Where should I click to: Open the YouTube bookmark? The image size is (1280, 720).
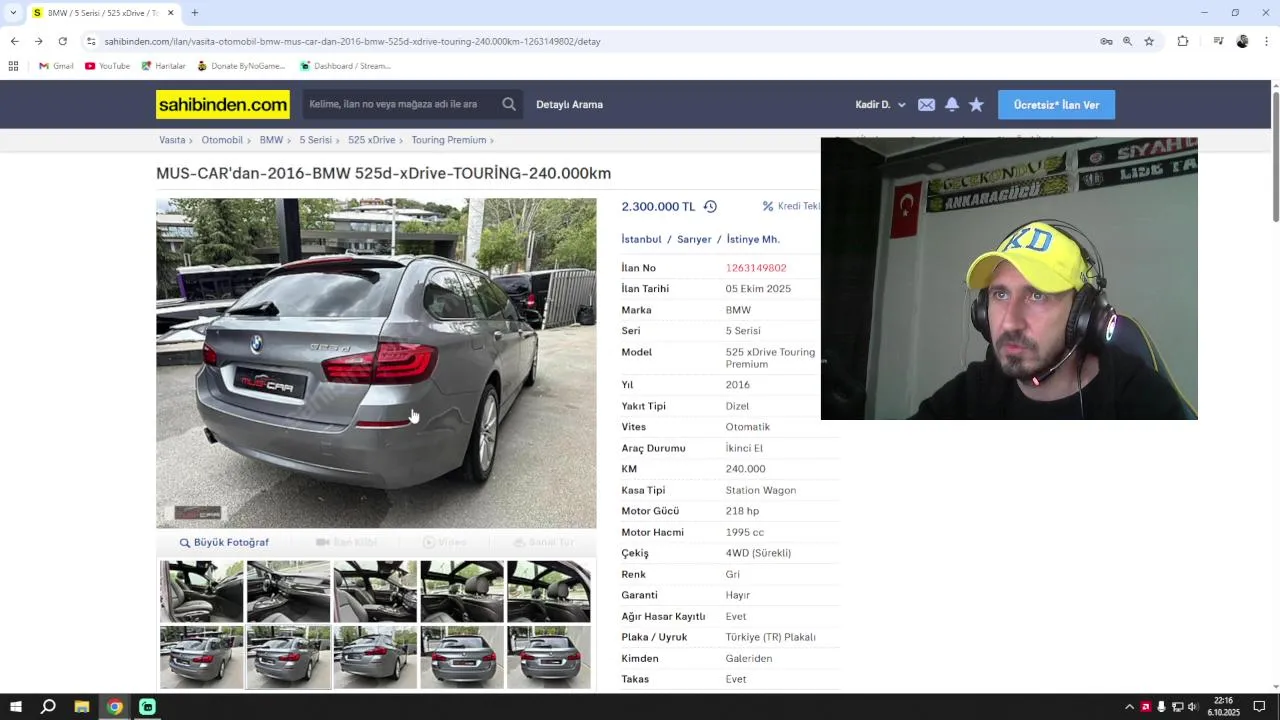tap(107, 66)
